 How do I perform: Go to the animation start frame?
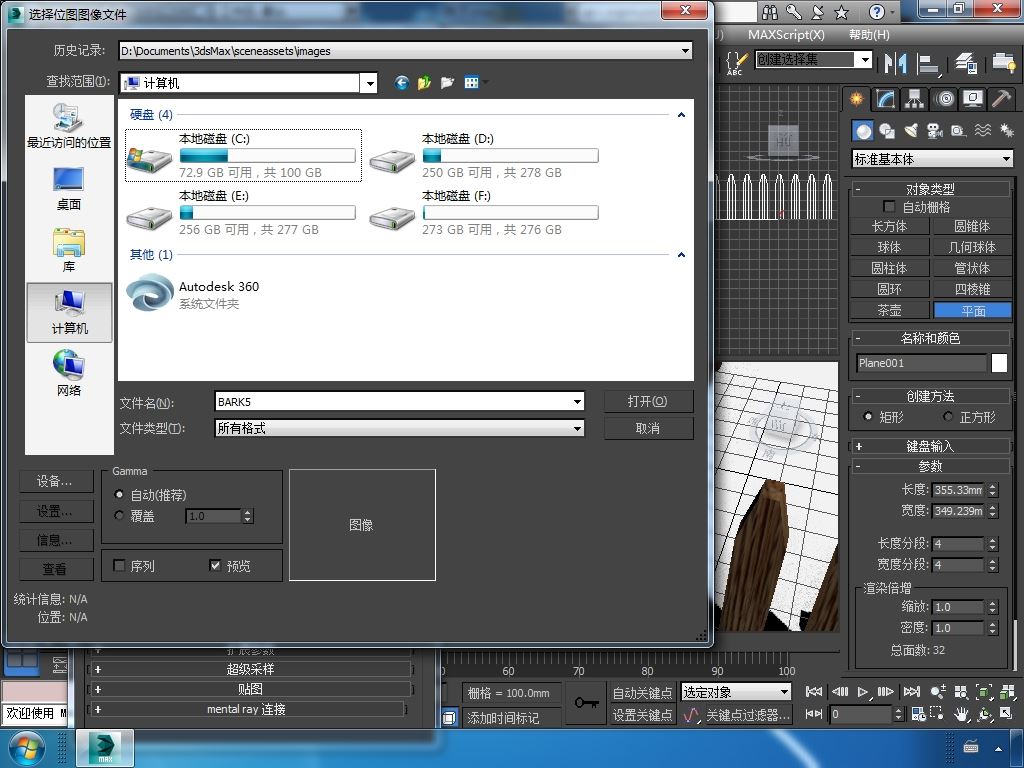point(814,692)
